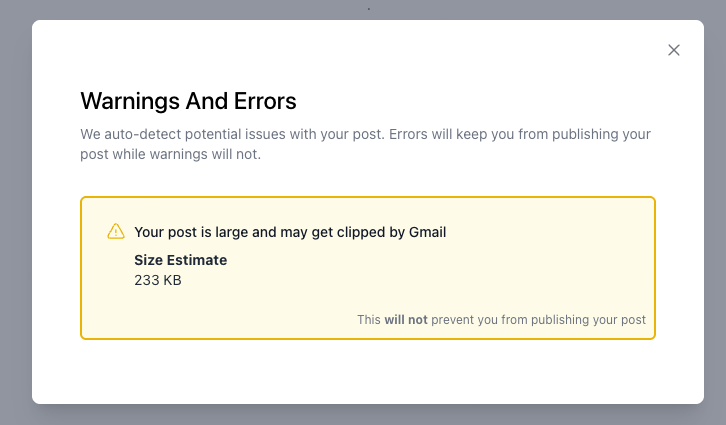Select the "Size Estimate" label
The image size is (726, 425).
[181, 260]
